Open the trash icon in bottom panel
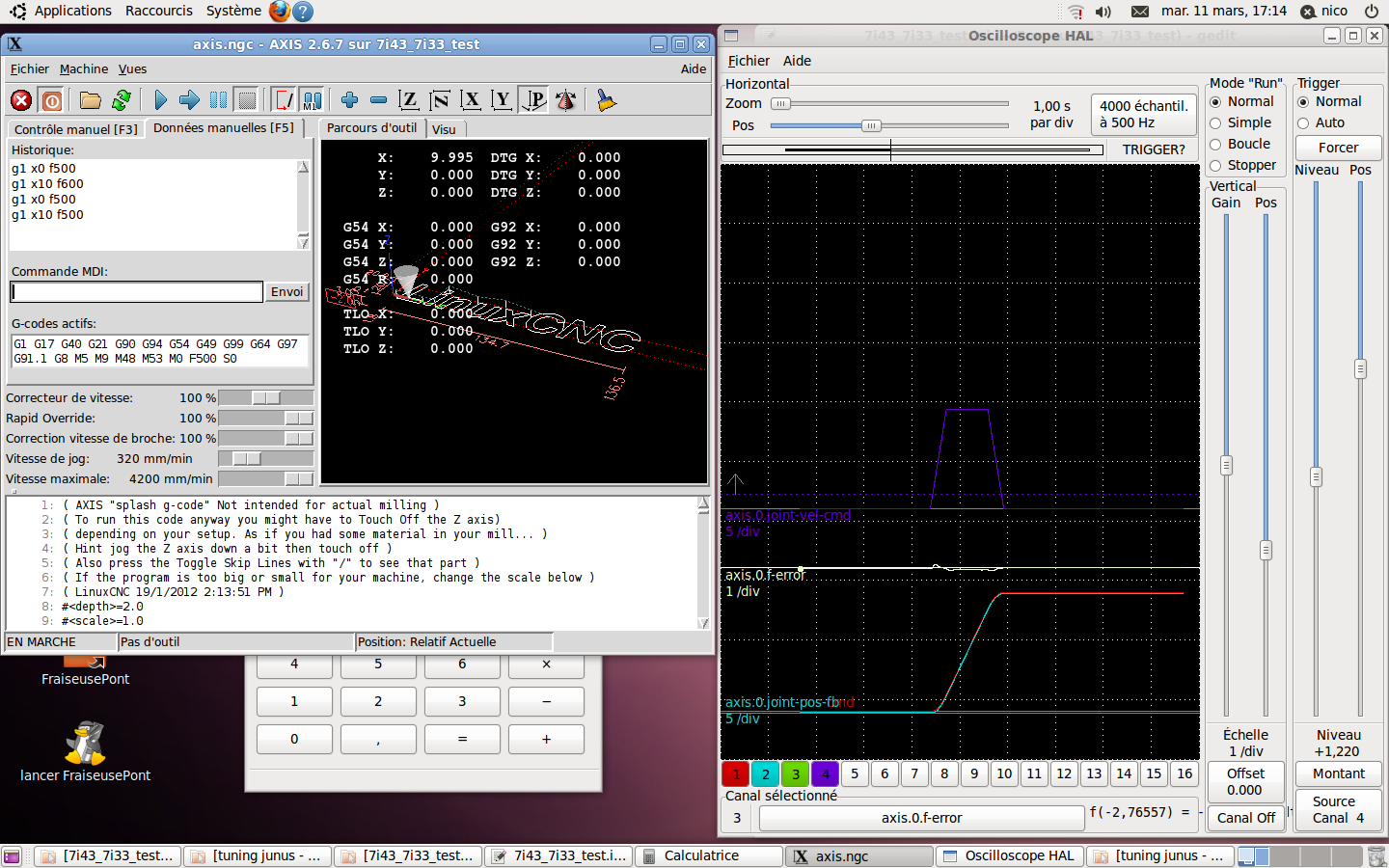Image resolution: width=1389 pixels, height=868 pixels. click(1376, 856)
